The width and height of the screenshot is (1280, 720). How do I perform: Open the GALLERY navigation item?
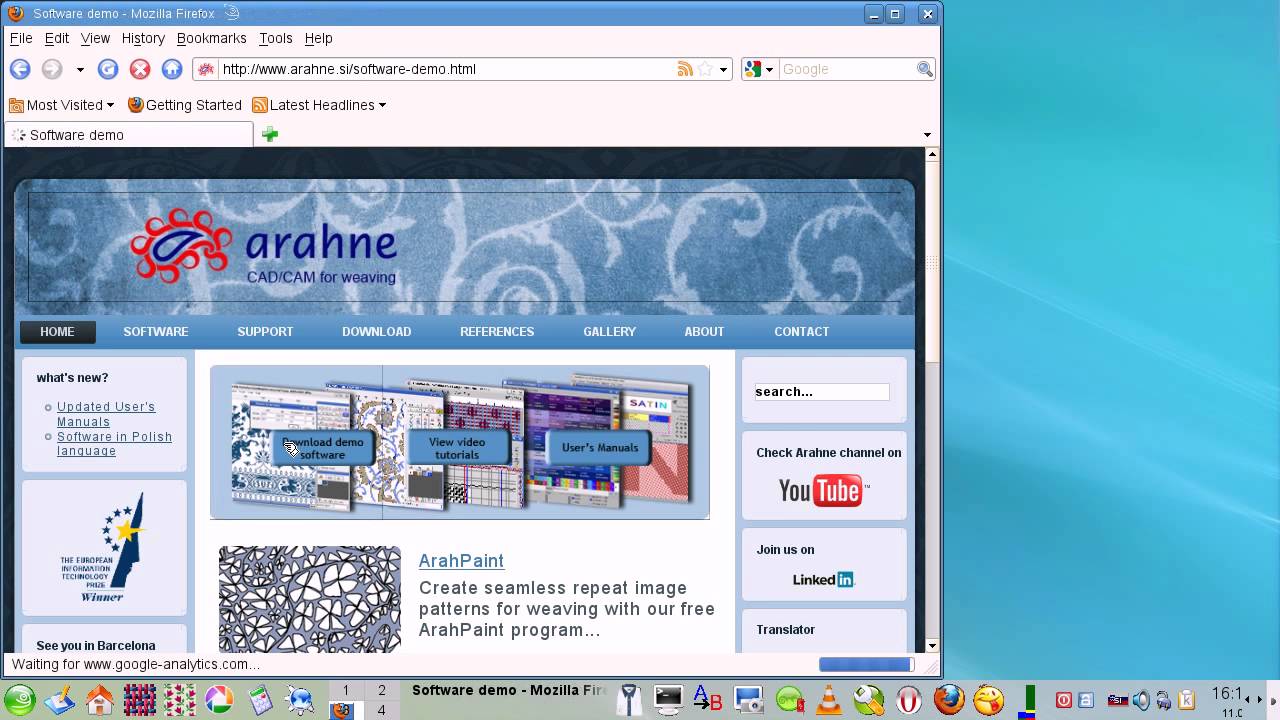coord(610,332)
